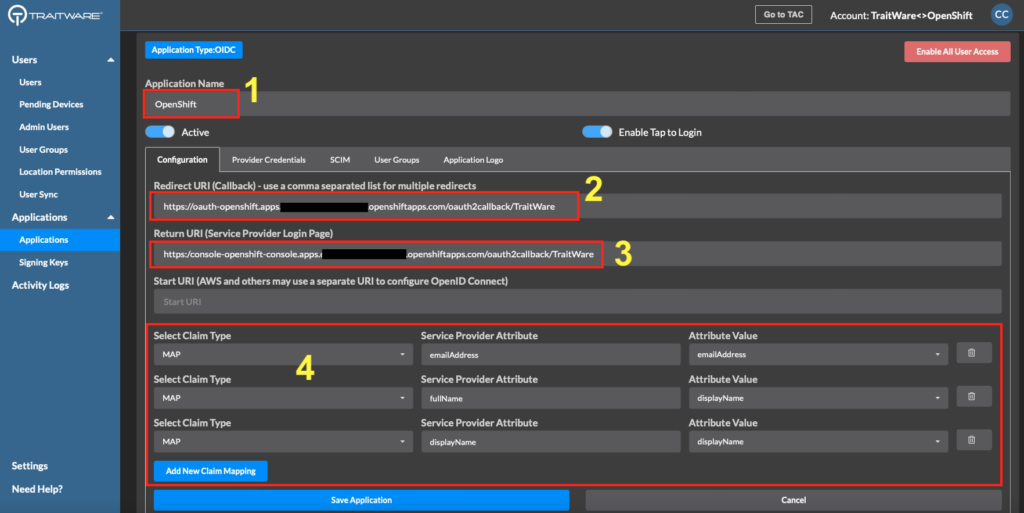Viewport: 1024px width, 513px height.
Task: Click the Save Application button
Action: pyautogui.click(x=361, y=500)
